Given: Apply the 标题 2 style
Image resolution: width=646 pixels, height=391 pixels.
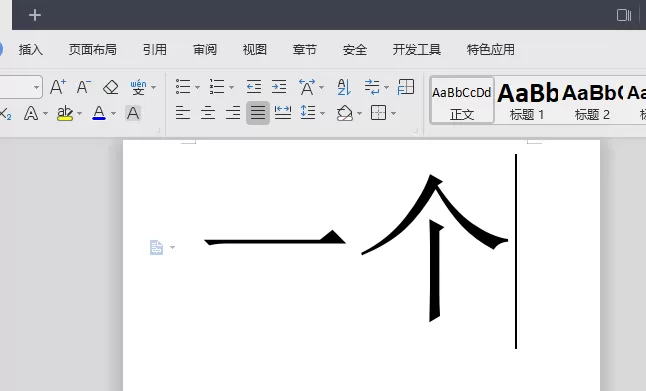Looking at the screenshot, I should tap(592, 101).
